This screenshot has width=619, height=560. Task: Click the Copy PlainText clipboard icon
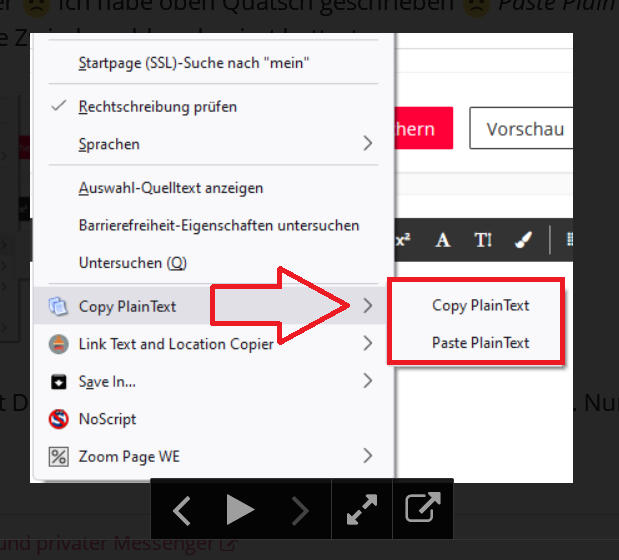pos(58,306)
